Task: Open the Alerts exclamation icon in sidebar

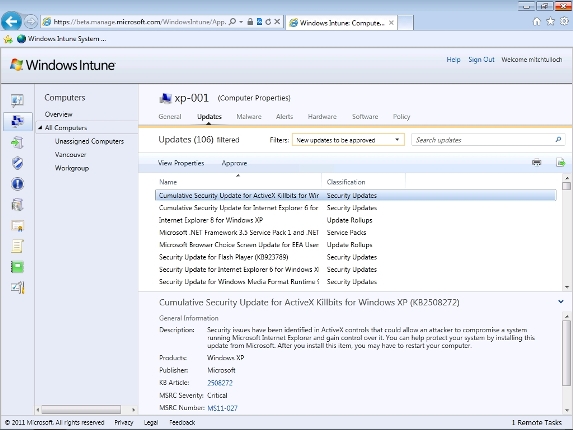Action: tap(17, 184)
